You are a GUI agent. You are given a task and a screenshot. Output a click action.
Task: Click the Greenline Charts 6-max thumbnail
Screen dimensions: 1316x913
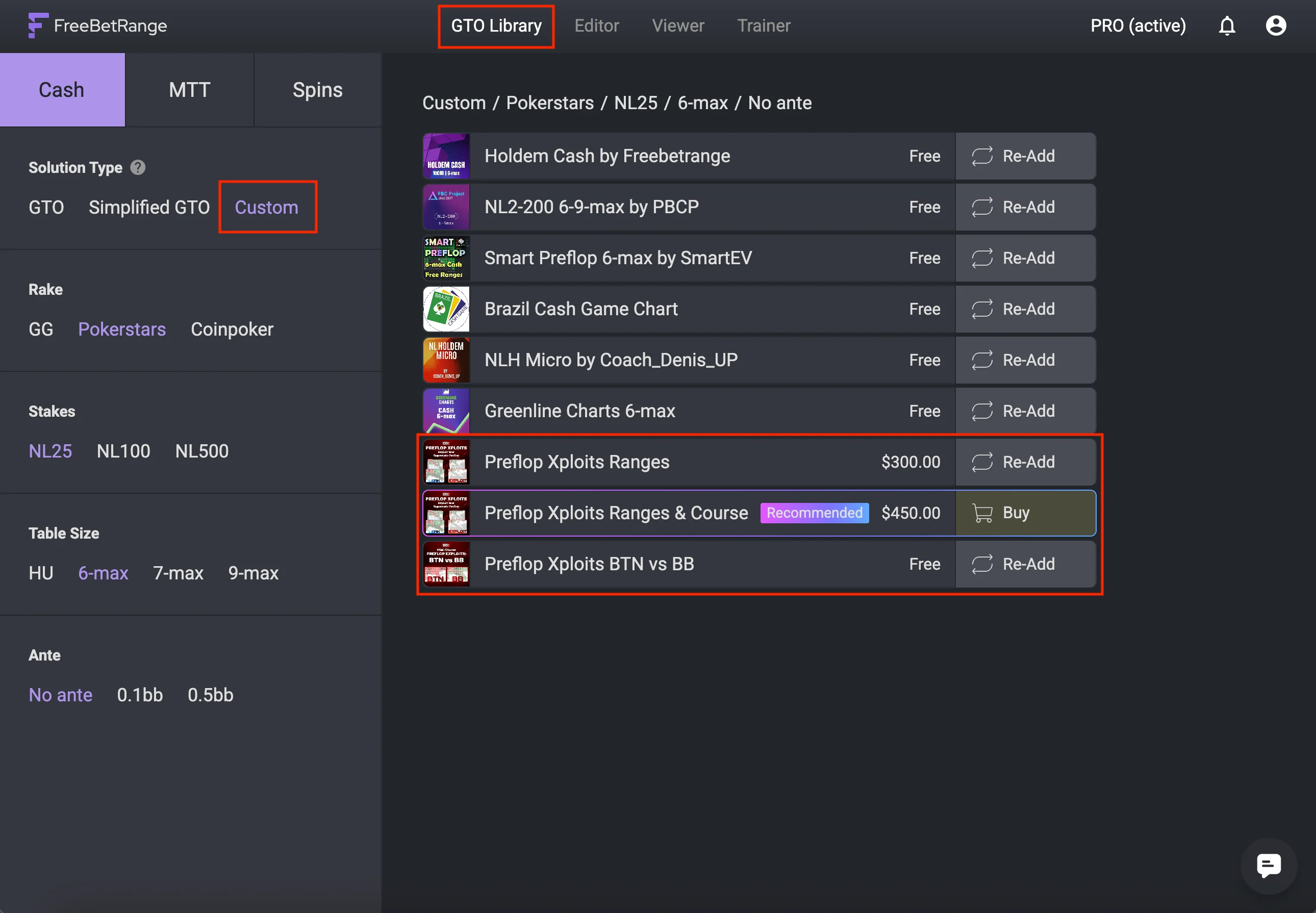(x=446, y=411)
